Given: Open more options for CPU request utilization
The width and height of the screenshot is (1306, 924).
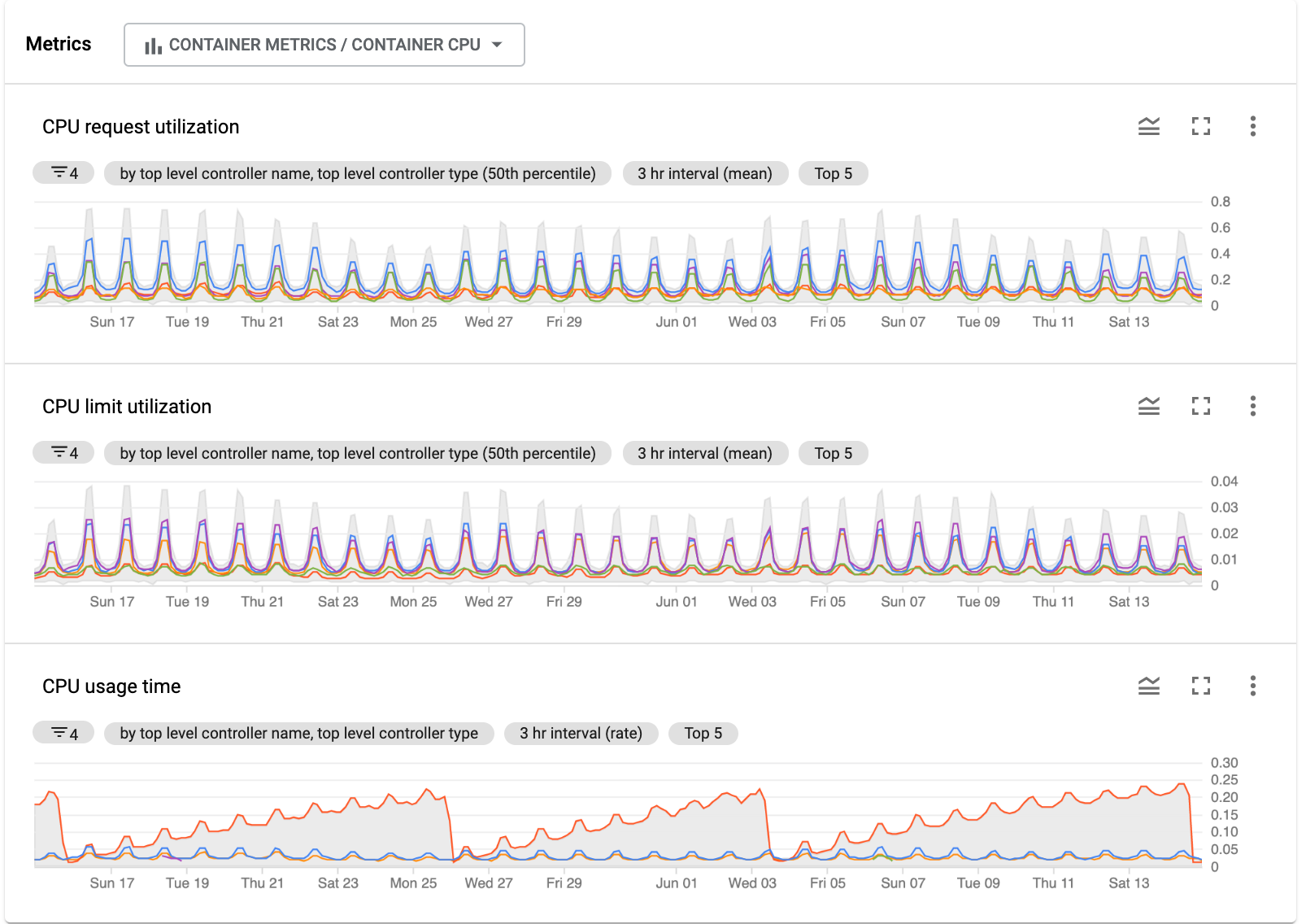Looking at the screenshot, I should pos(1253,127).
